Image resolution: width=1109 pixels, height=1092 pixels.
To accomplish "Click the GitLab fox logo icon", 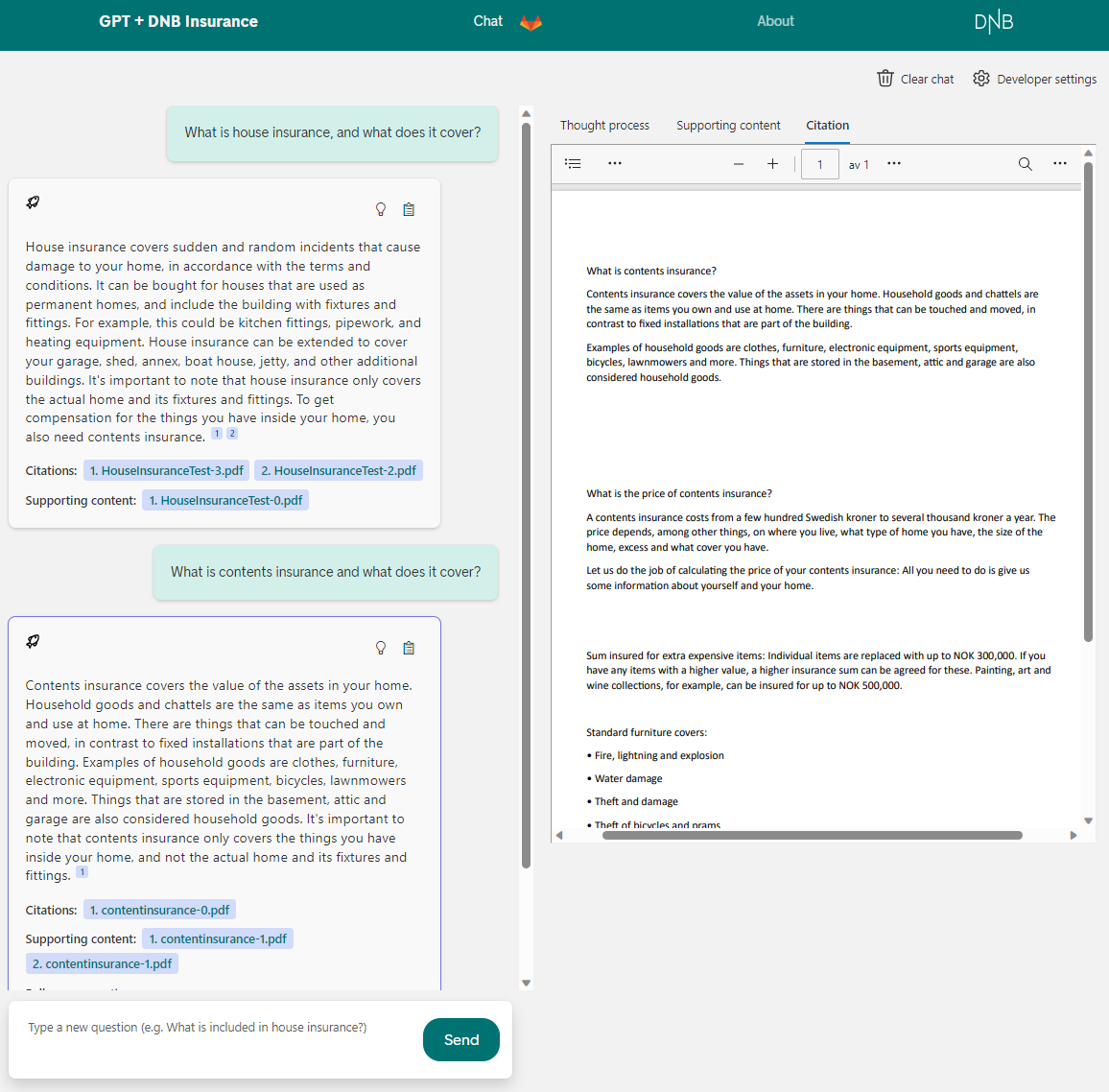I will pyautogui.click(x=531, y=23).
